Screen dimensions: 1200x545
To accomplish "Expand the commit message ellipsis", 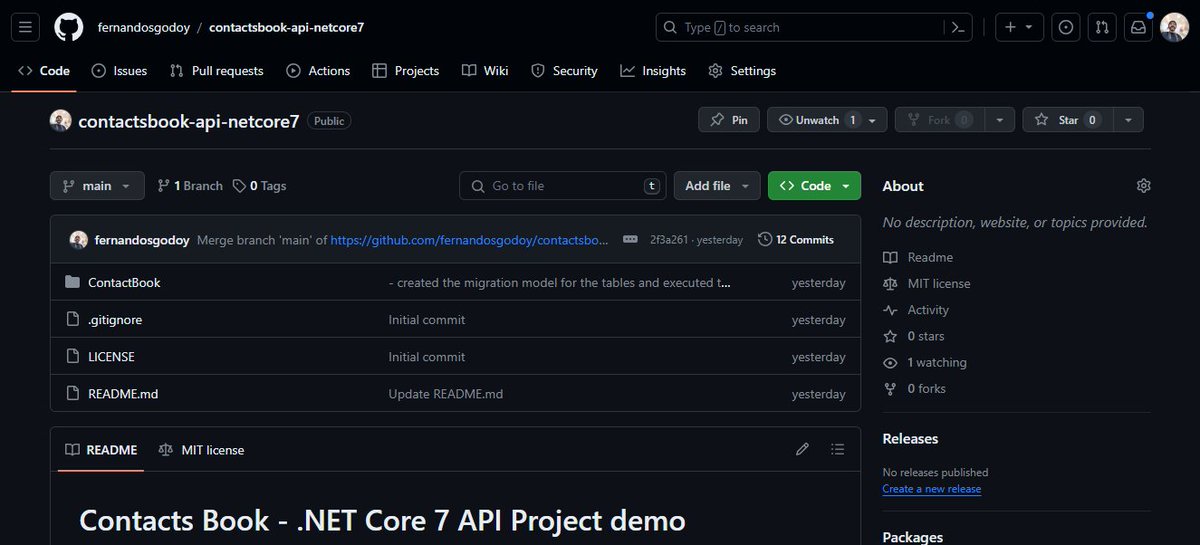I will coord(630,240).
